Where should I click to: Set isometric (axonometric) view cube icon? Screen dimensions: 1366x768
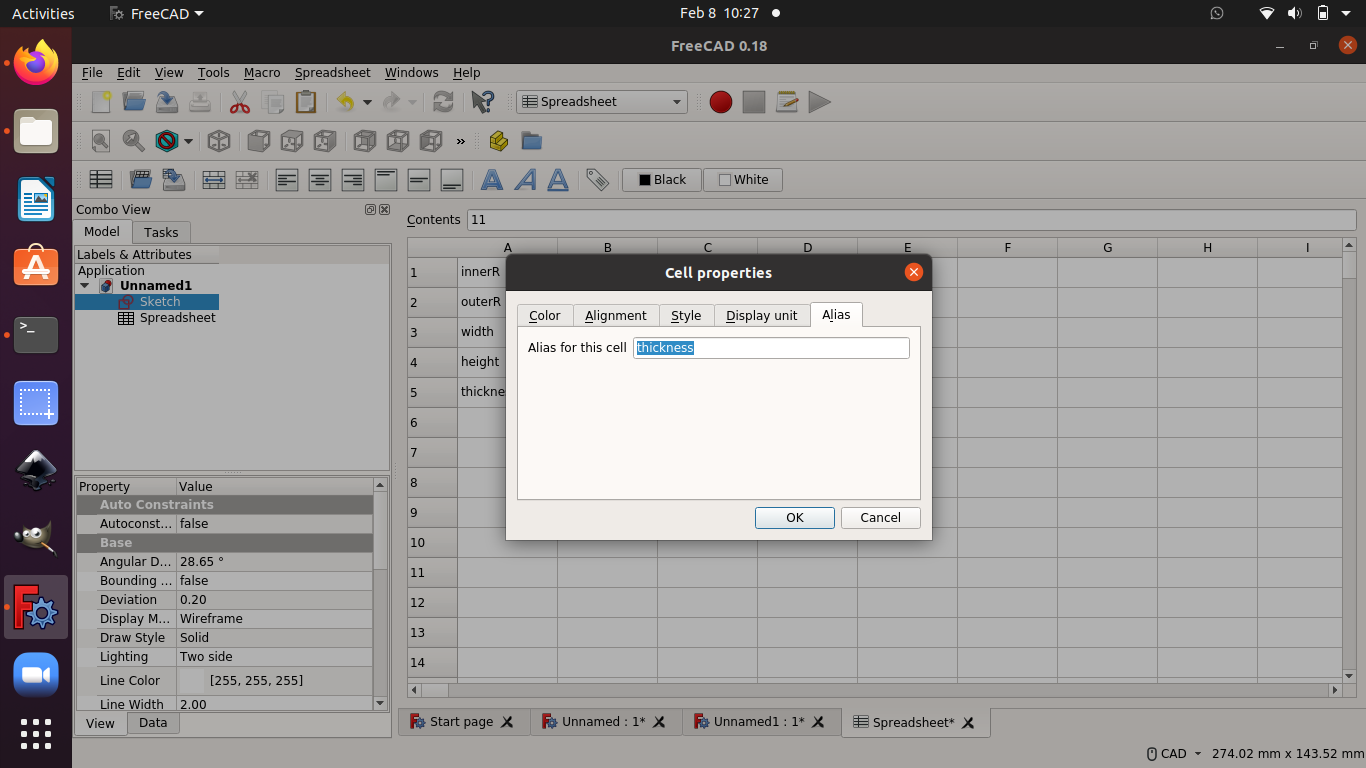(219, 141)
